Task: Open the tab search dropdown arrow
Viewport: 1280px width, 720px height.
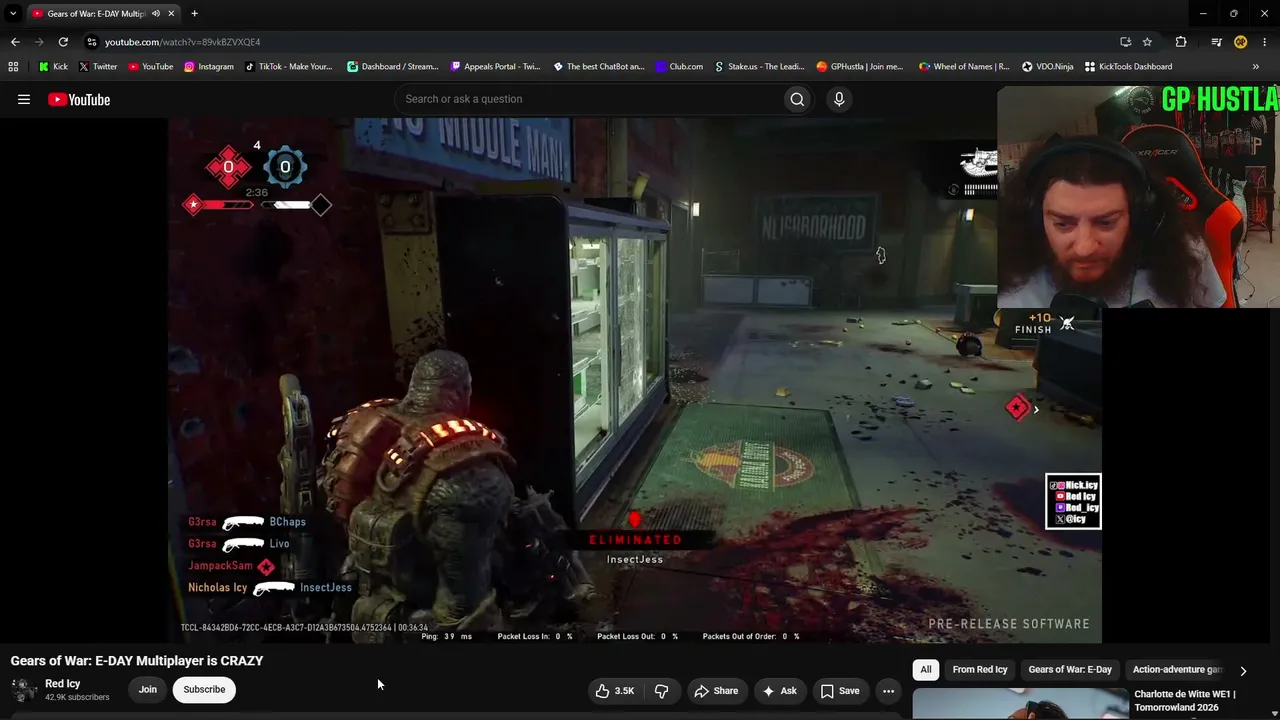Action: pos(13,13)
